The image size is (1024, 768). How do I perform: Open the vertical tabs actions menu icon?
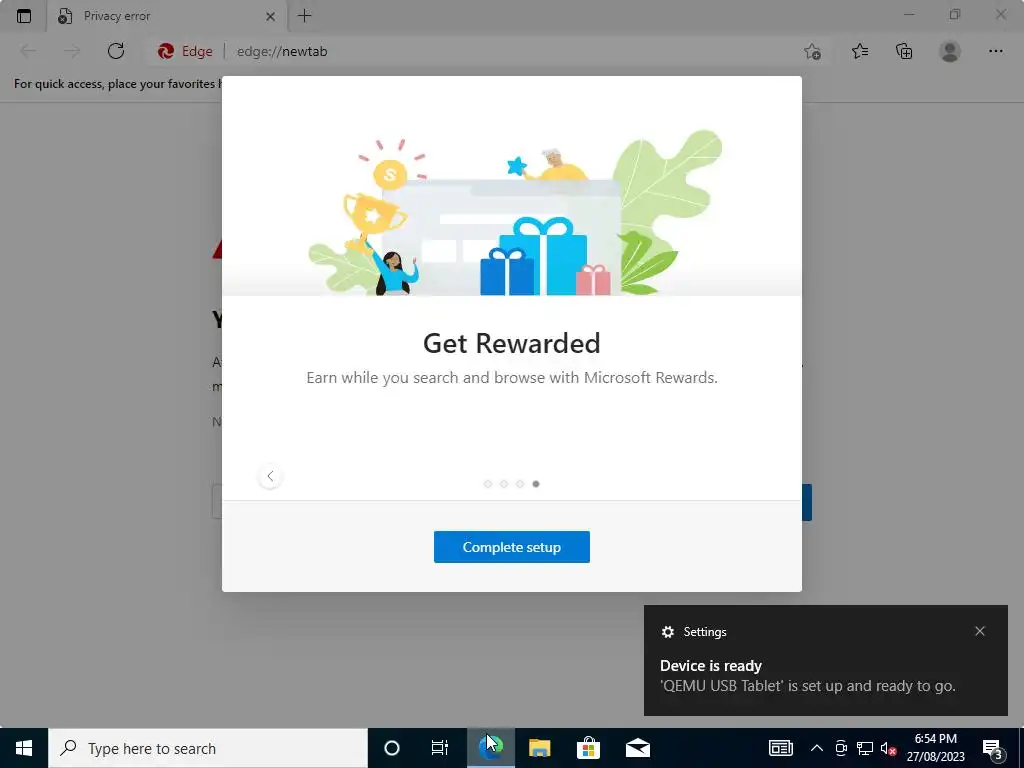pos(24,16)
